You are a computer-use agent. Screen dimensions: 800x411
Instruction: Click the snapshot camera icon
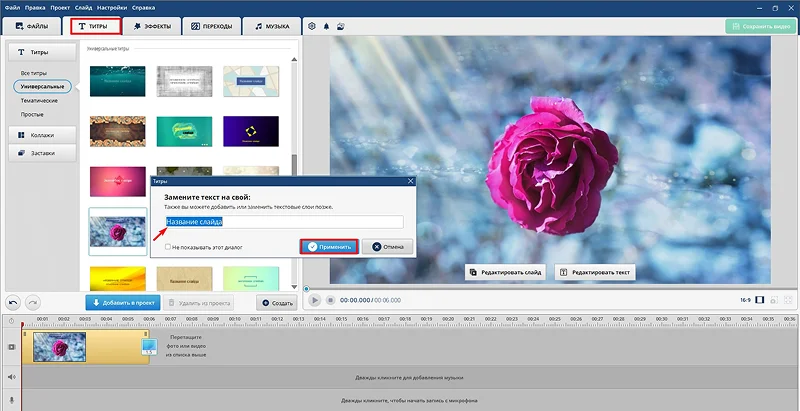[774, 300]
